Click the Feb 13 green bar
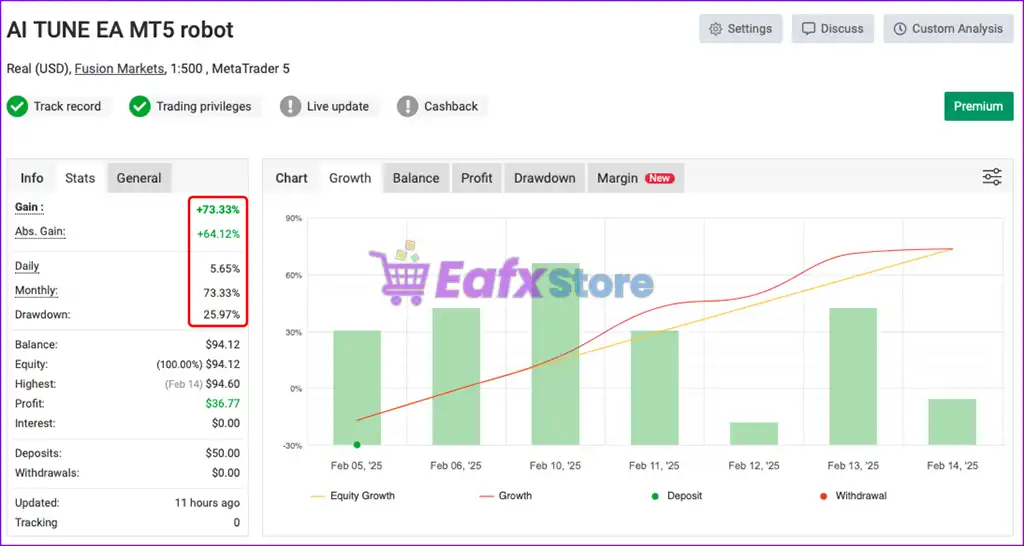Viewport: 1024px width, 546px height. pyautogui.click(x=853, y=377)
